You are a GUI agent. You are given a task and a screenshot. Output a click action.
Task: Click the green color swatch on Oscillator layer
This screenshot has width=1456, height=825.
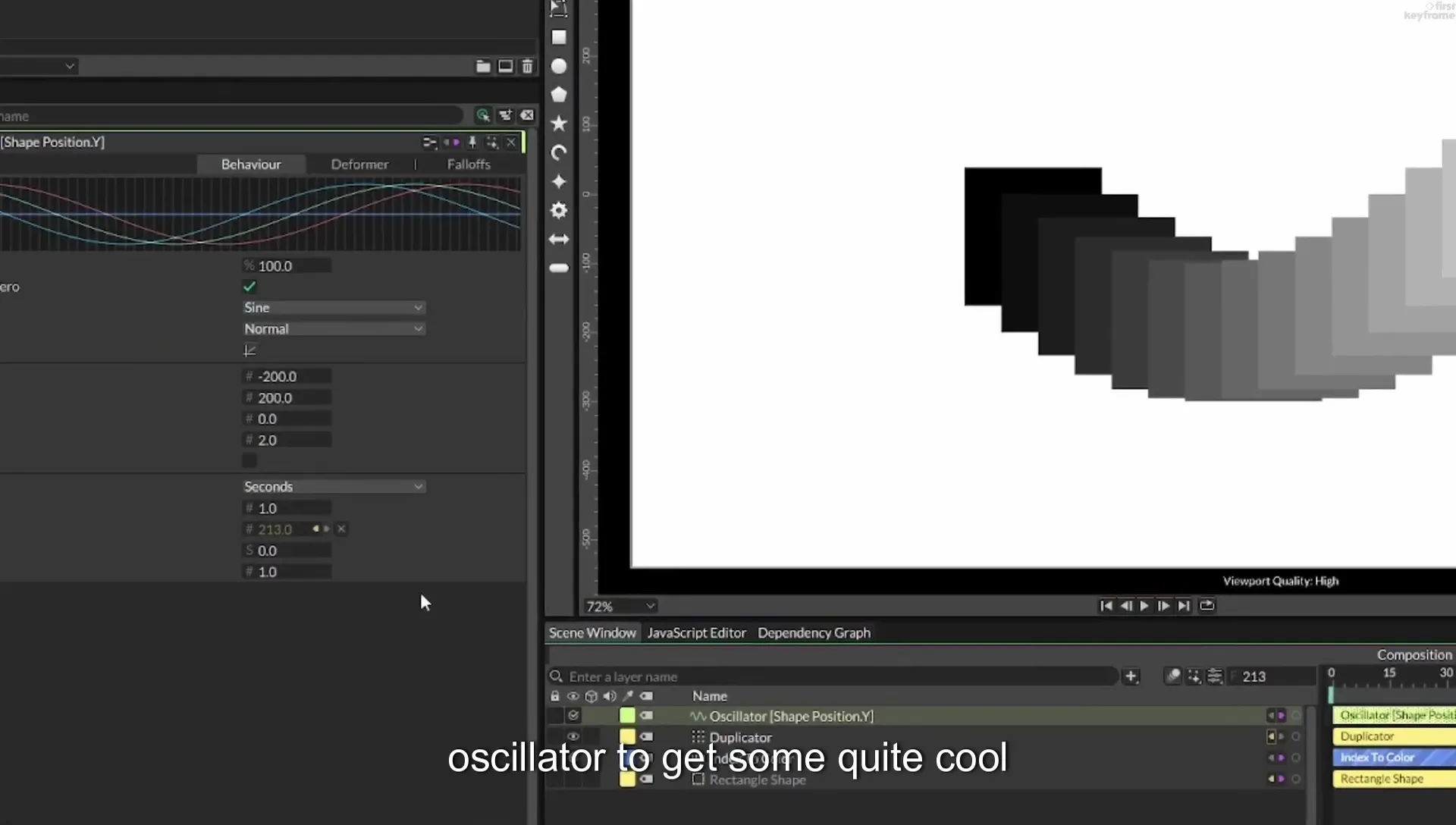pyautogui.click(x=627, y=715)
